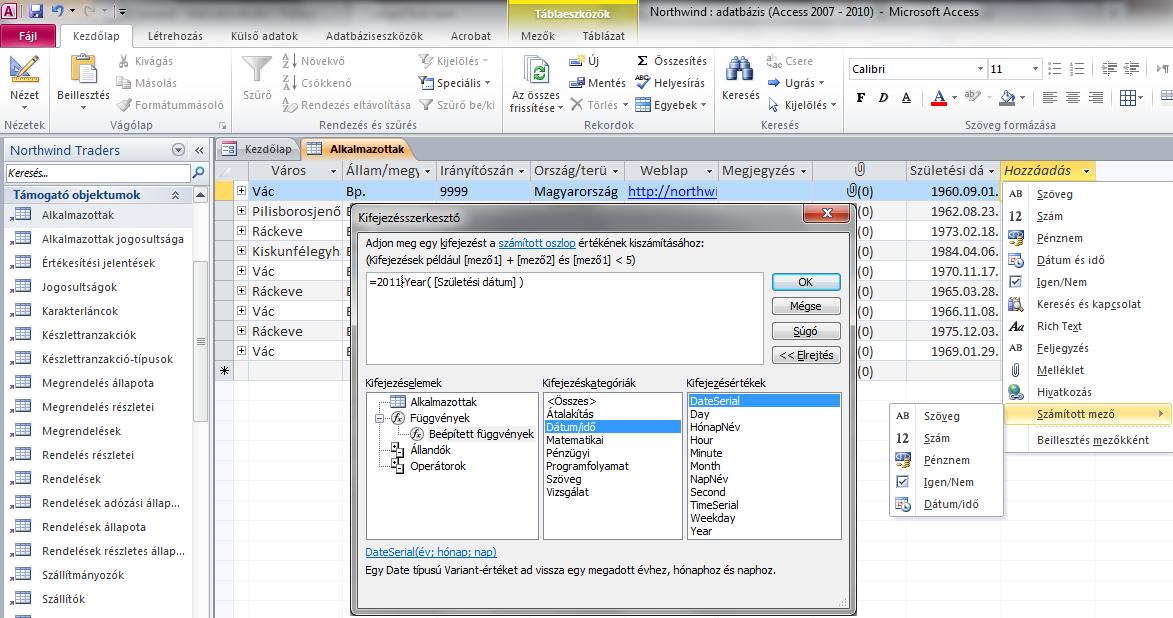Image resolution: width=1173 pixels, height=618 pixels.
Task: Expand the Pilisborosjenő record row
Action: (242, 211)
